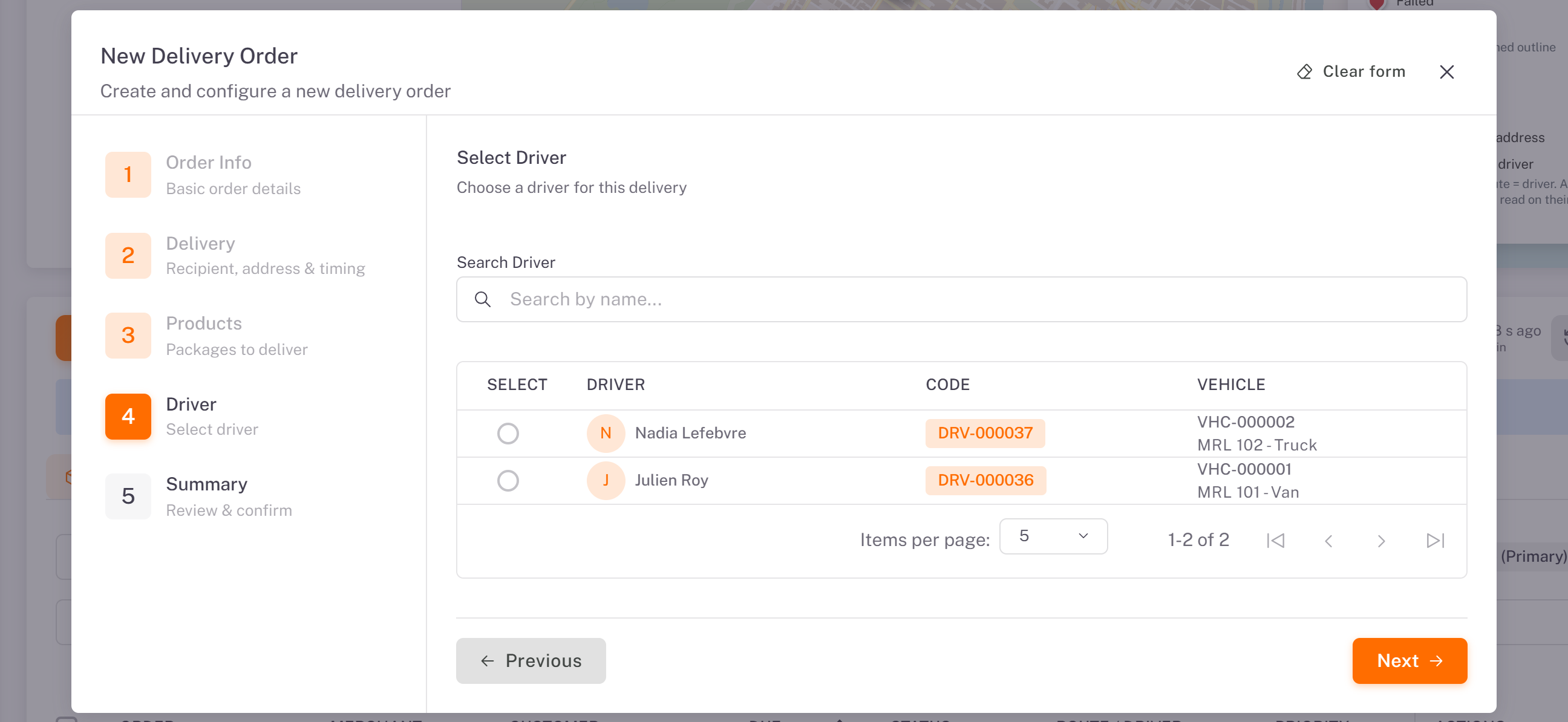Click the magnifier icon in driver search
Viewport: 1568px width, 722px height.
click(482, 299)
